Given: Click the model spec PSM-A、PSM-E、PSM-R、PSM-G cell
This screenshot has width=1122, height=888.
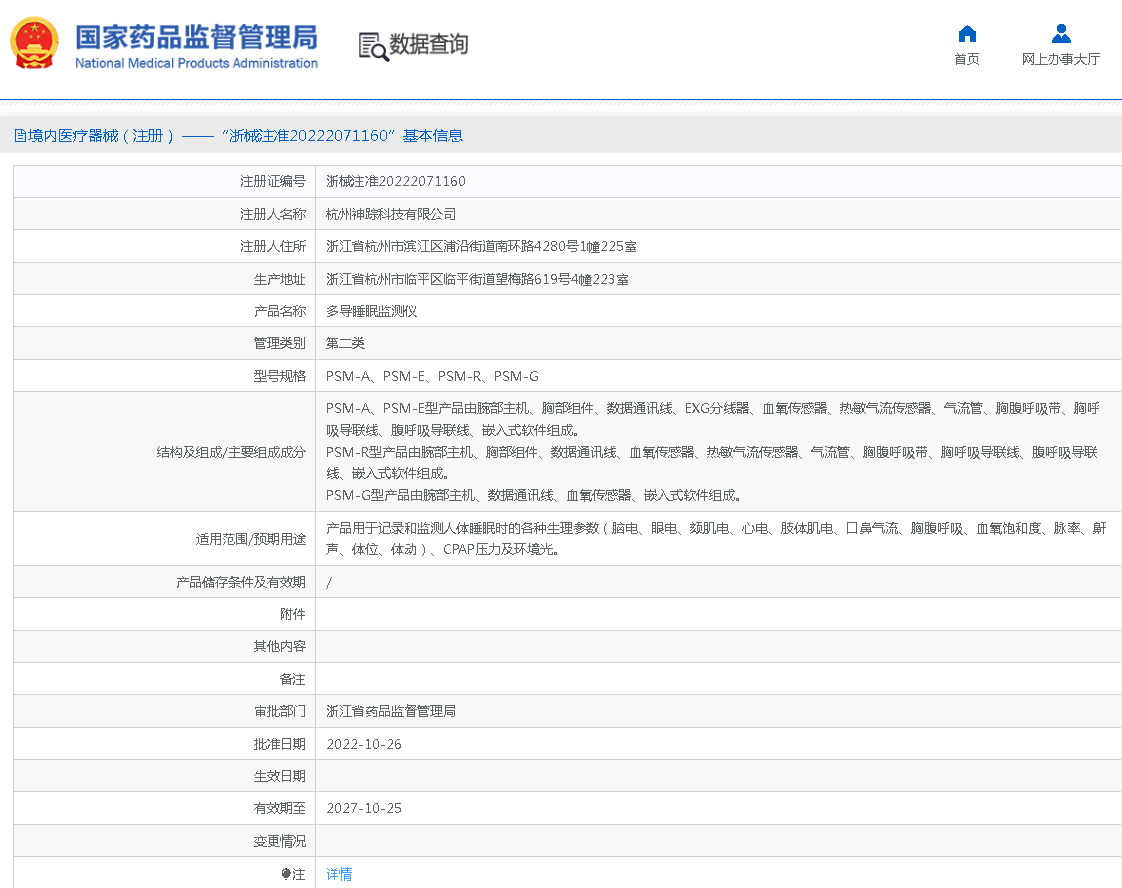Looking at the screenshot, I should pos(432,376).
